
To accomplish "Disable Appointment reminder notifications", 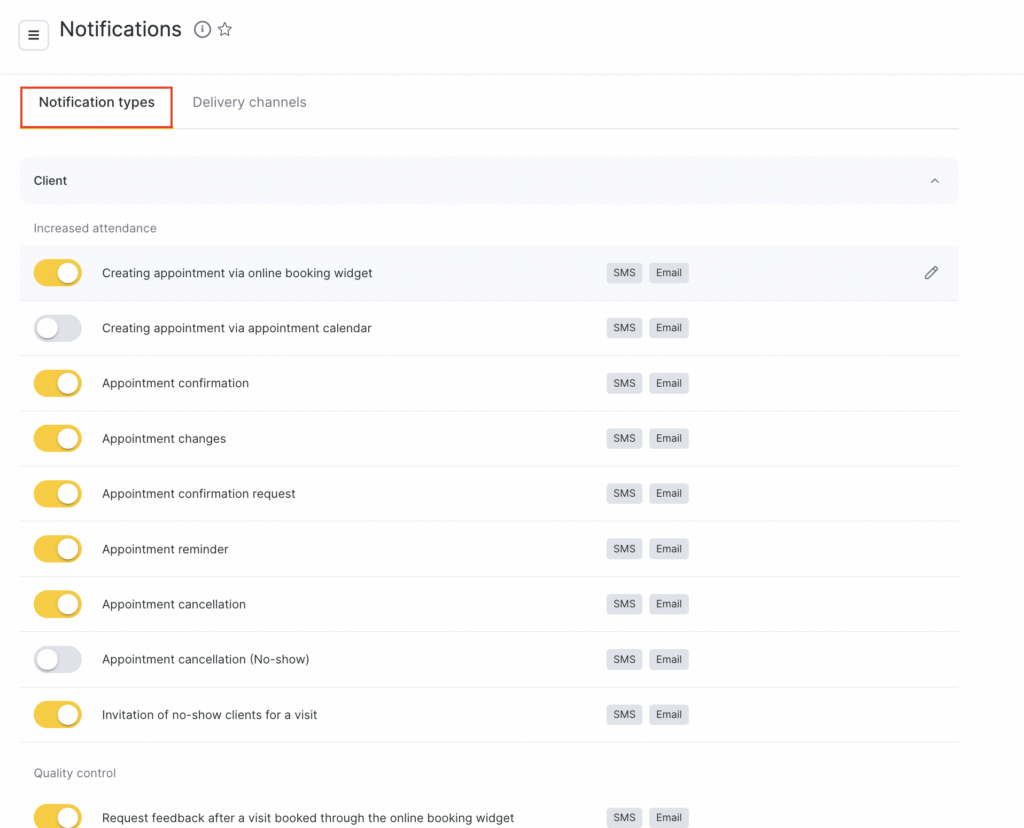I will pyautogui.click(x=58, y=549).
